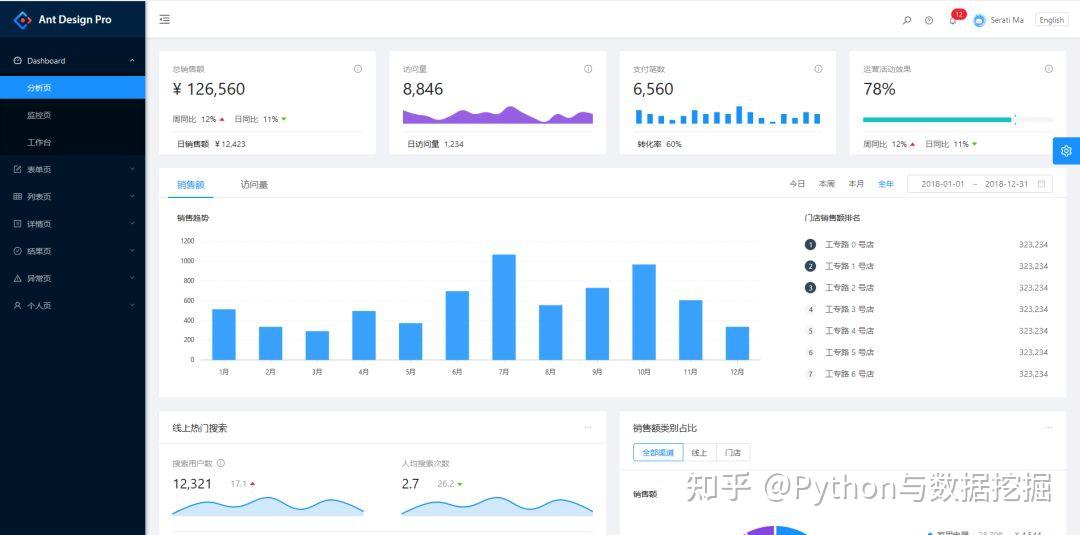Click the 12,321 search users value
Viewport: 1080px width, 535px height.
192,484
